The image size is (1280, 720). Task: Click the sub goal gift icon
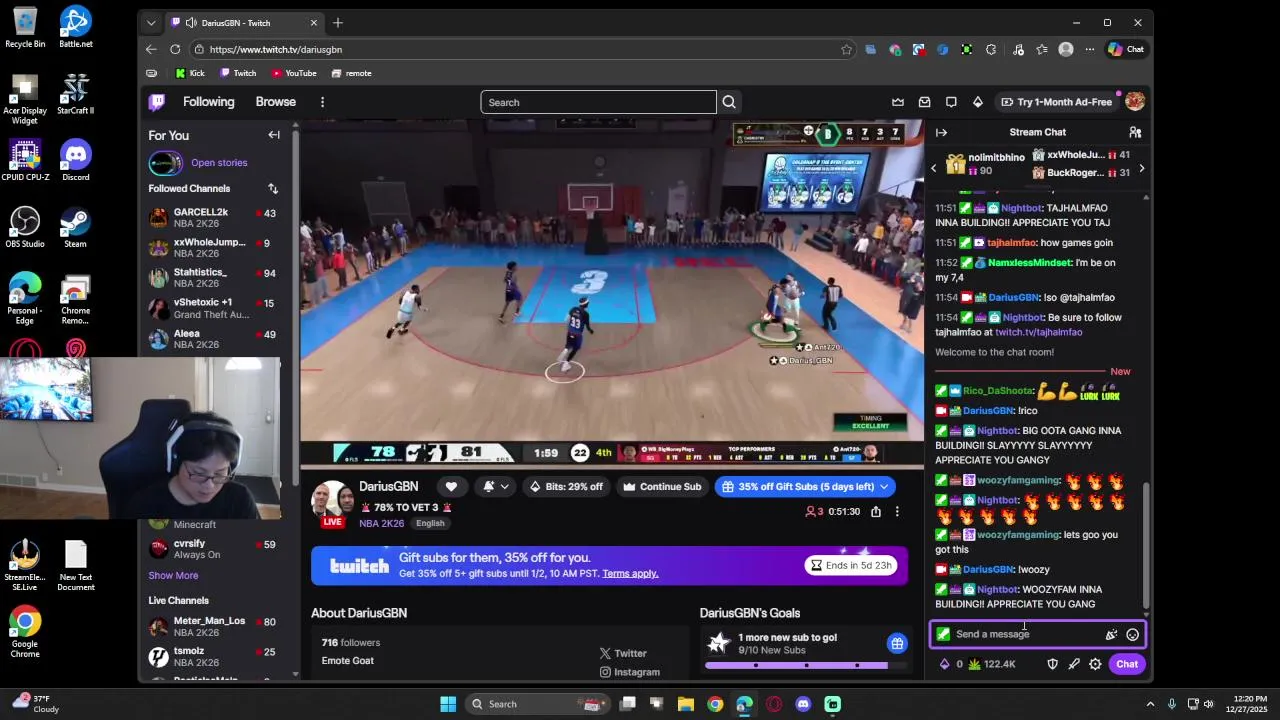click(x=897, y=643)
